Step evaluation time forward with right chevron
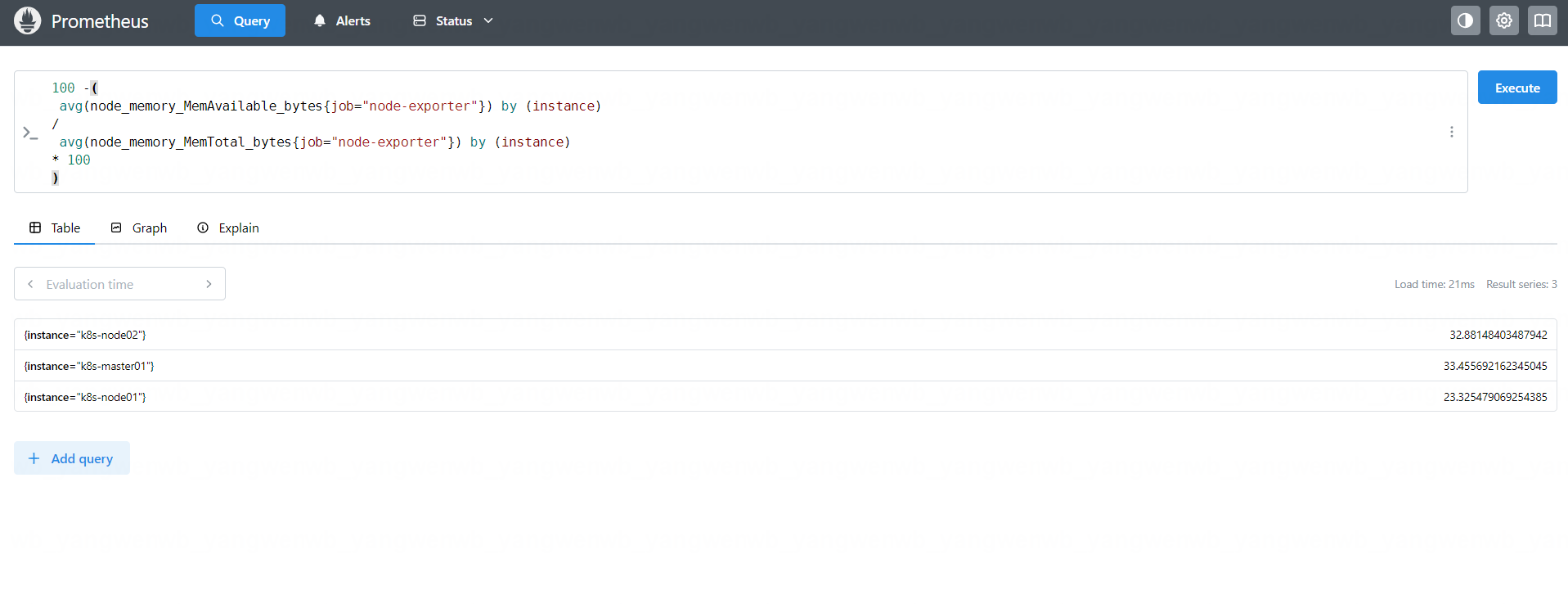Screen dimensions: 1568x604 point(209,284)
